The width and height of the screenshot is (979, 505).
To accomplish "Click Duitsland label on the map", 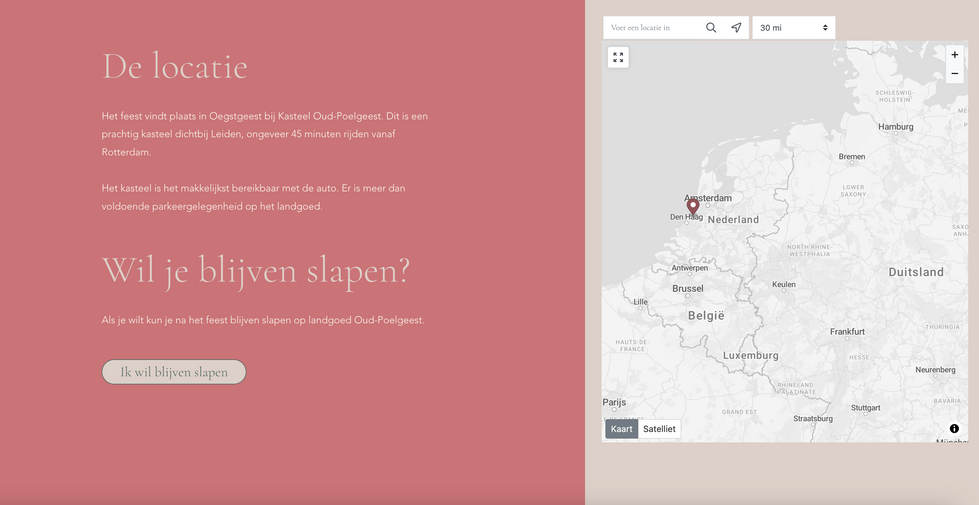I will [916, 272].
